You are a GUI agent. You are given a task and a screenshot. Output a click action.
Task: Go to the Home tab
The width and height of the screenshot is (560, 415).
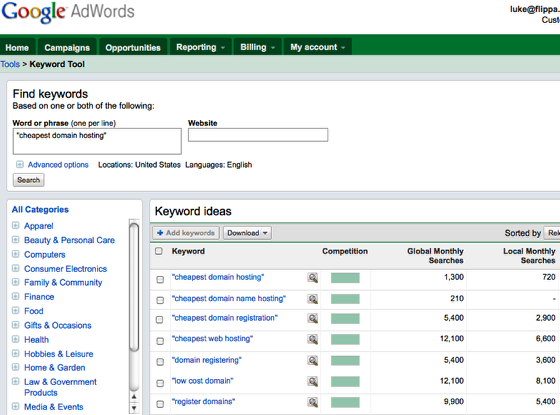pos(17,48)
